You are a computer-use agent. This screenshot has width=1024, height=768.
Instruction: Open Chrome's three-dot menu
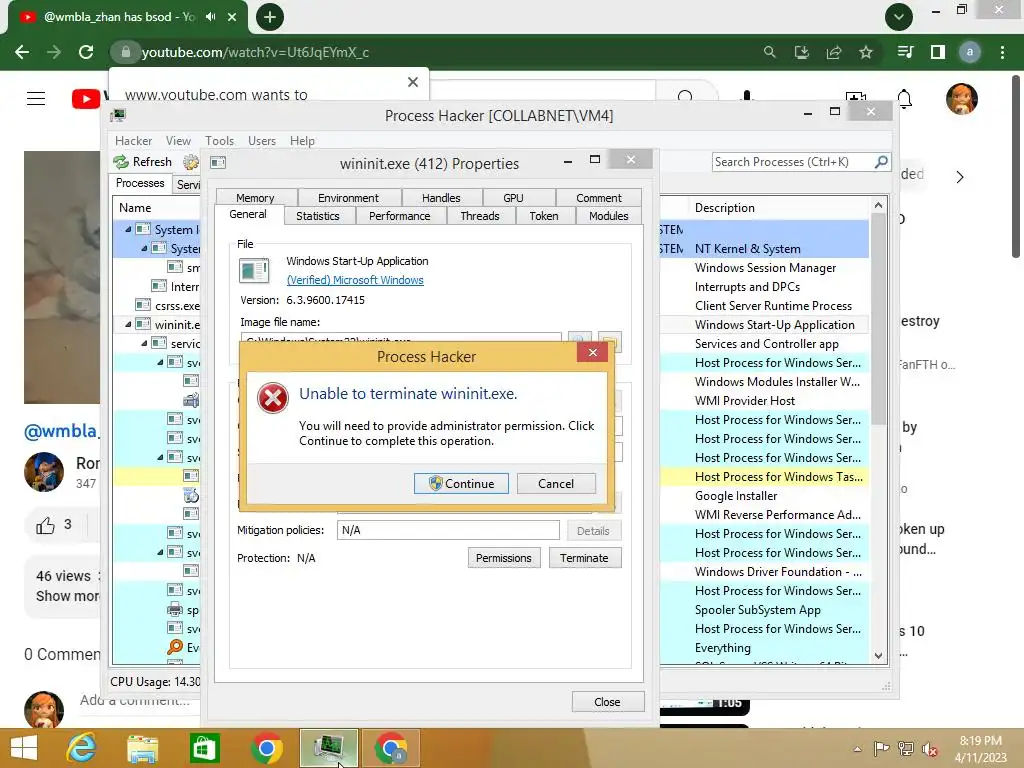click(x=1002, y=52)
